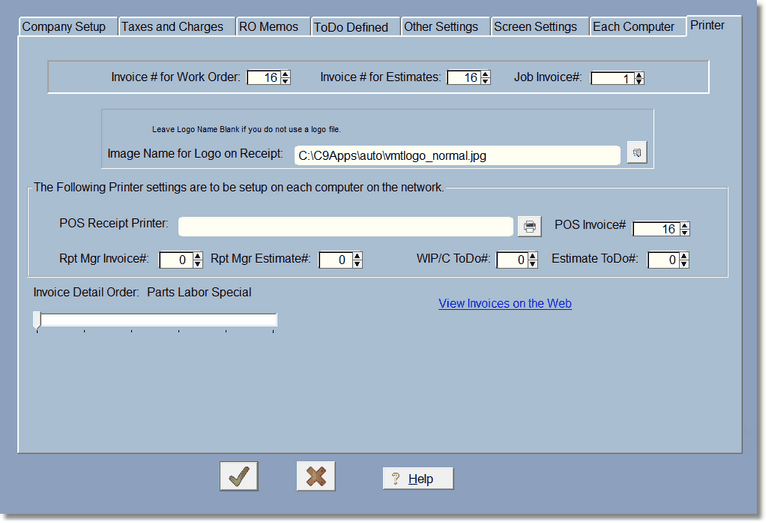Viewport: 766px width, 523px height.
Task: Click the POS Receipt Printer field
Action: (x=346, y=227)
